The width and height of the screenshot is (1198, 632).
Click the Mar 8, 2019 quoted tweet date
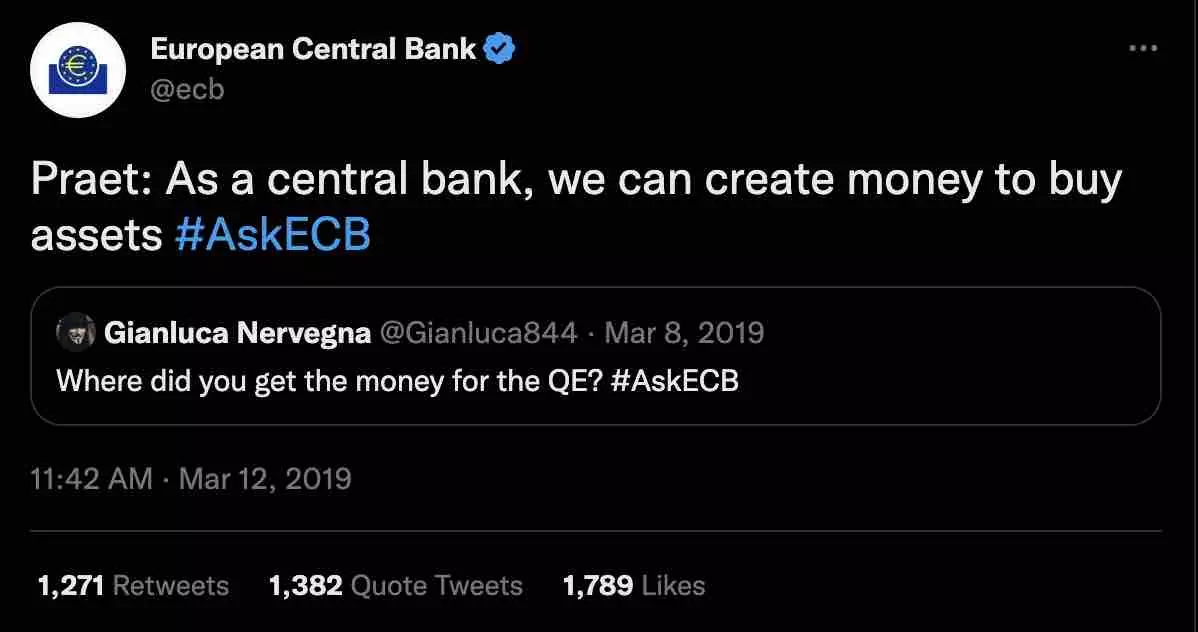coord(684,332)
